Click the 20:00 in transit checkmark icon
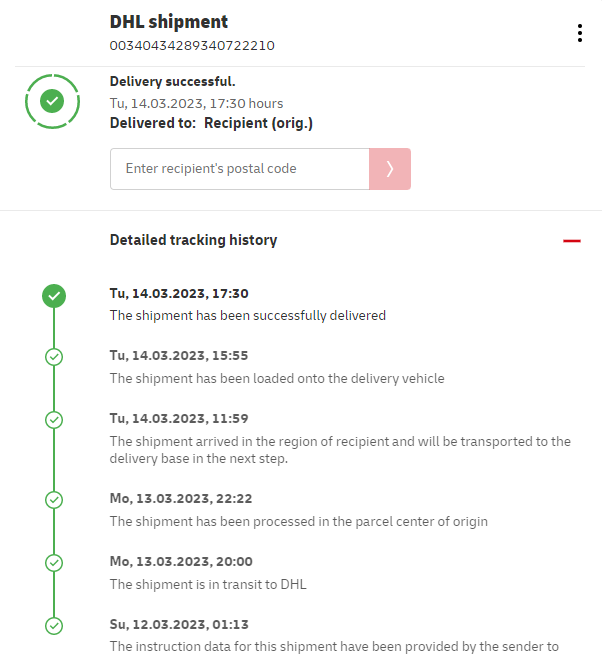 tap(54, 563)
